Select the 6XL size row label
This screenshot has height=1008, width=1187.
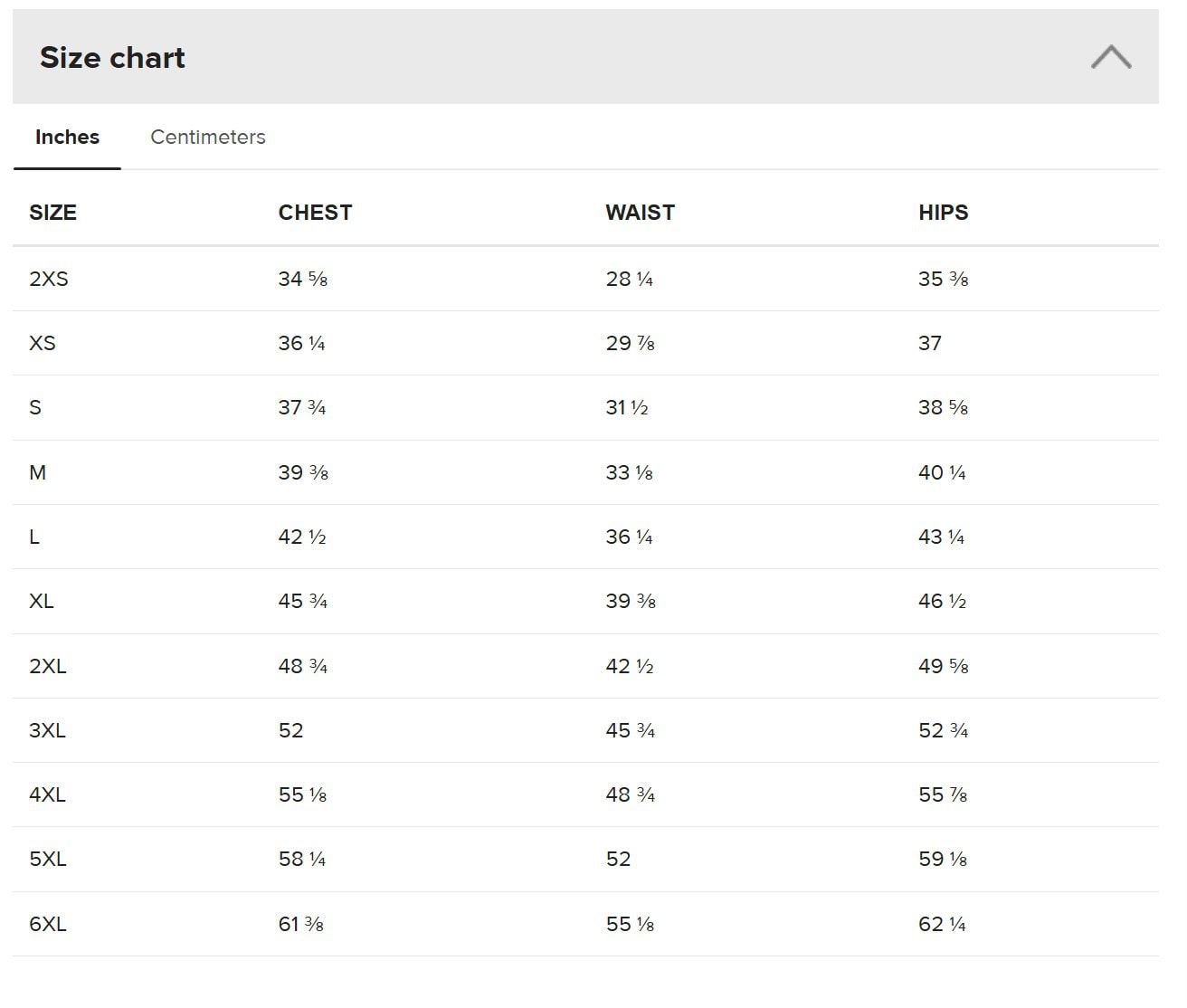[48, 925]
